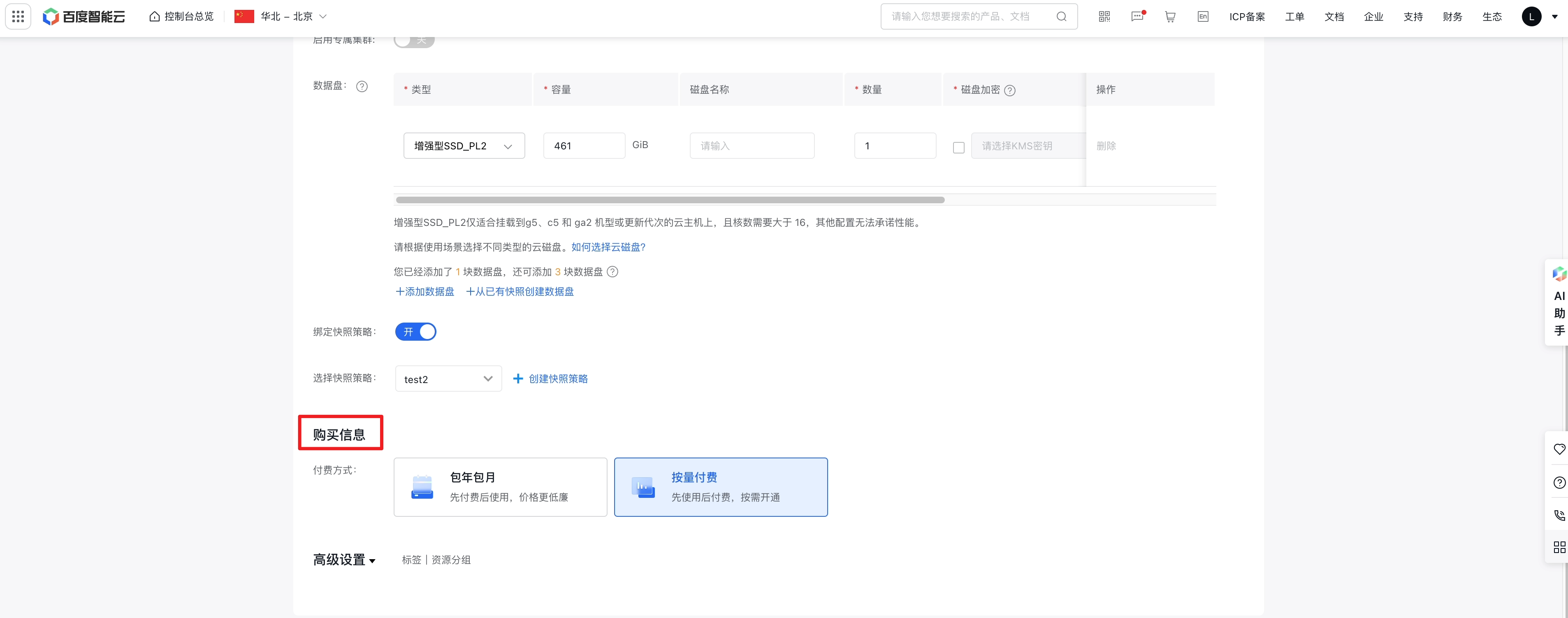Click the horizontal scrollbar under data disk table

click(x=670, y=200)
